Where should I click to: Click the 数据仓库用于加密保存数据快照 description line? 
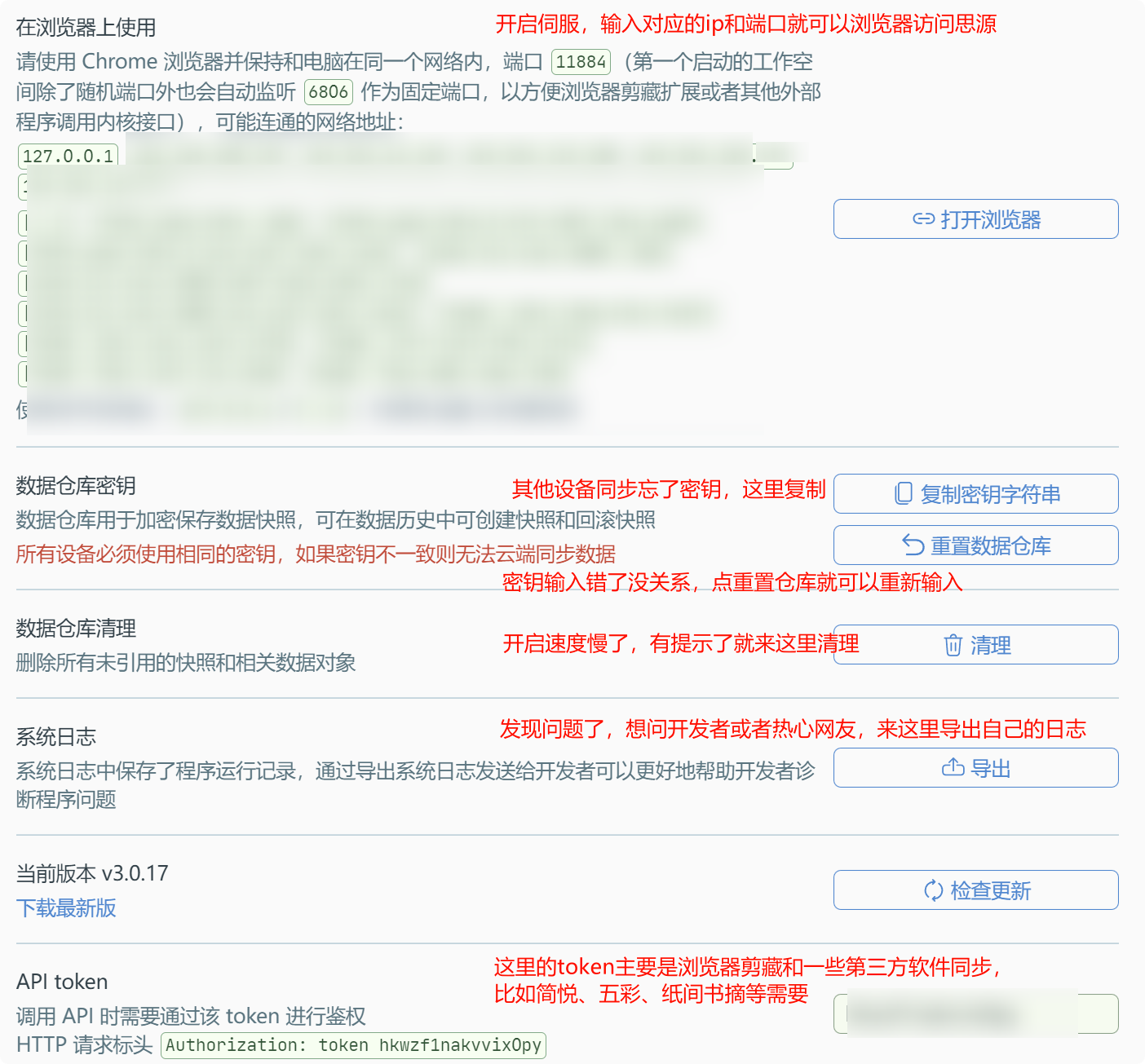tap(336, 520)
